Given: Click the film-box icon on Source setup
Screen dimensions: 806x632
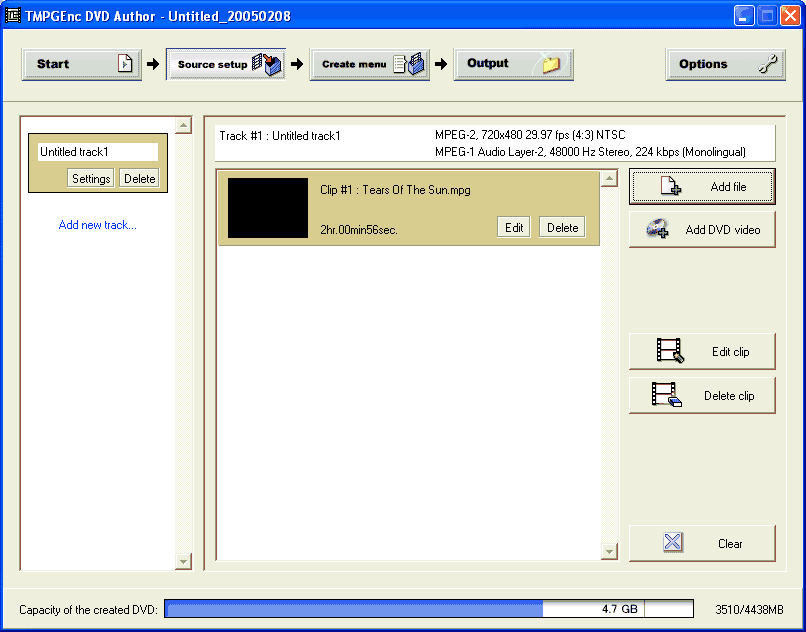Looking at the screenshot, I should [267, 64].
